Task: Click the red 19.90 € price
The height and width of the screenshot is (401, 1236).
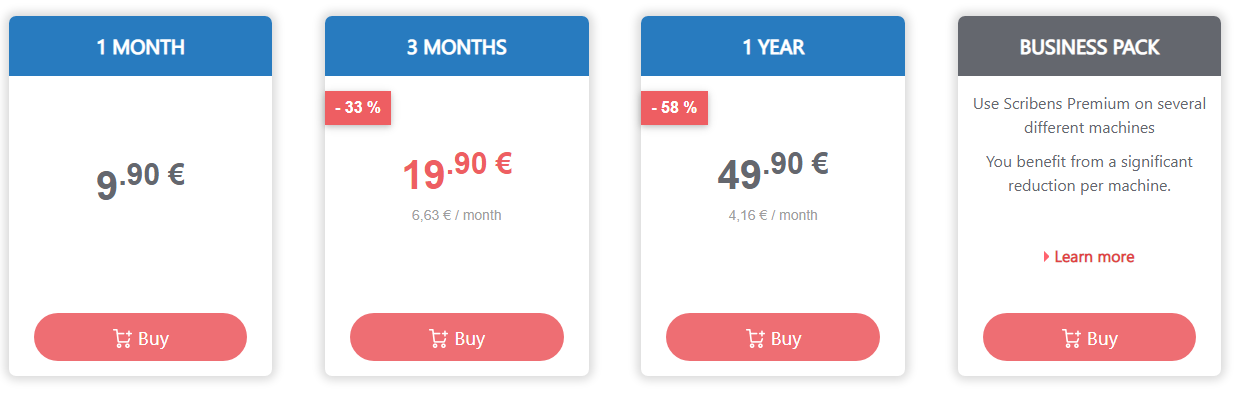Action: coord(457,171)
